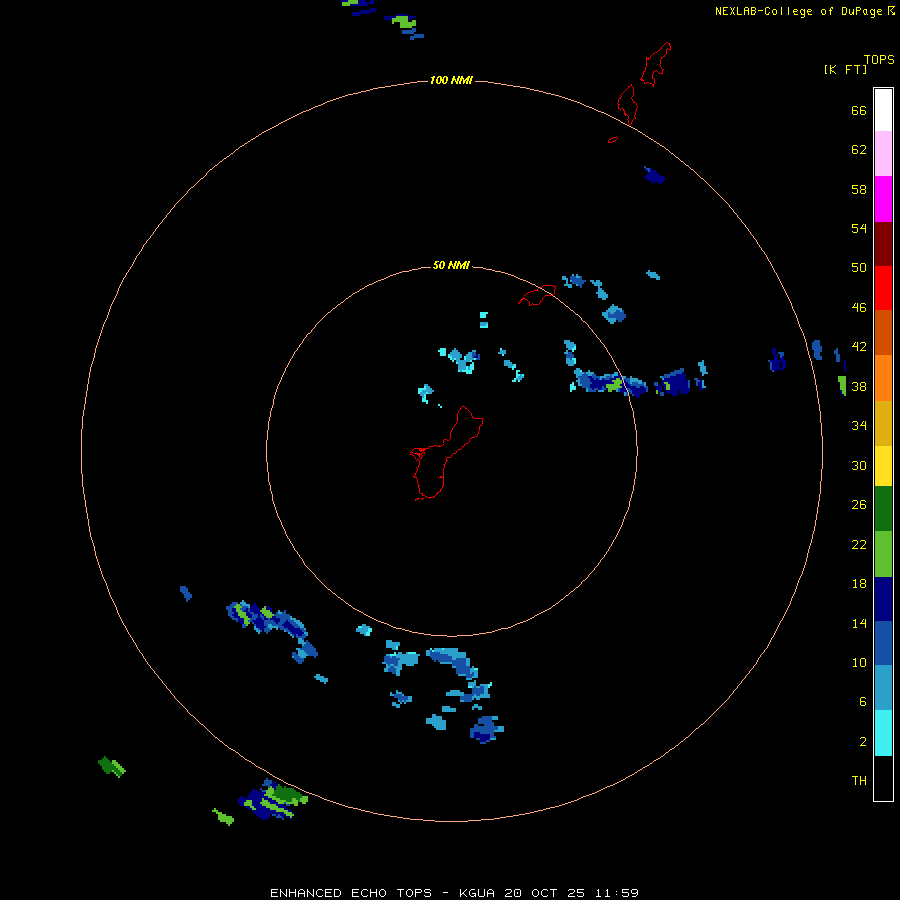
Task: Click the 2 legend value
Action: 863,741
